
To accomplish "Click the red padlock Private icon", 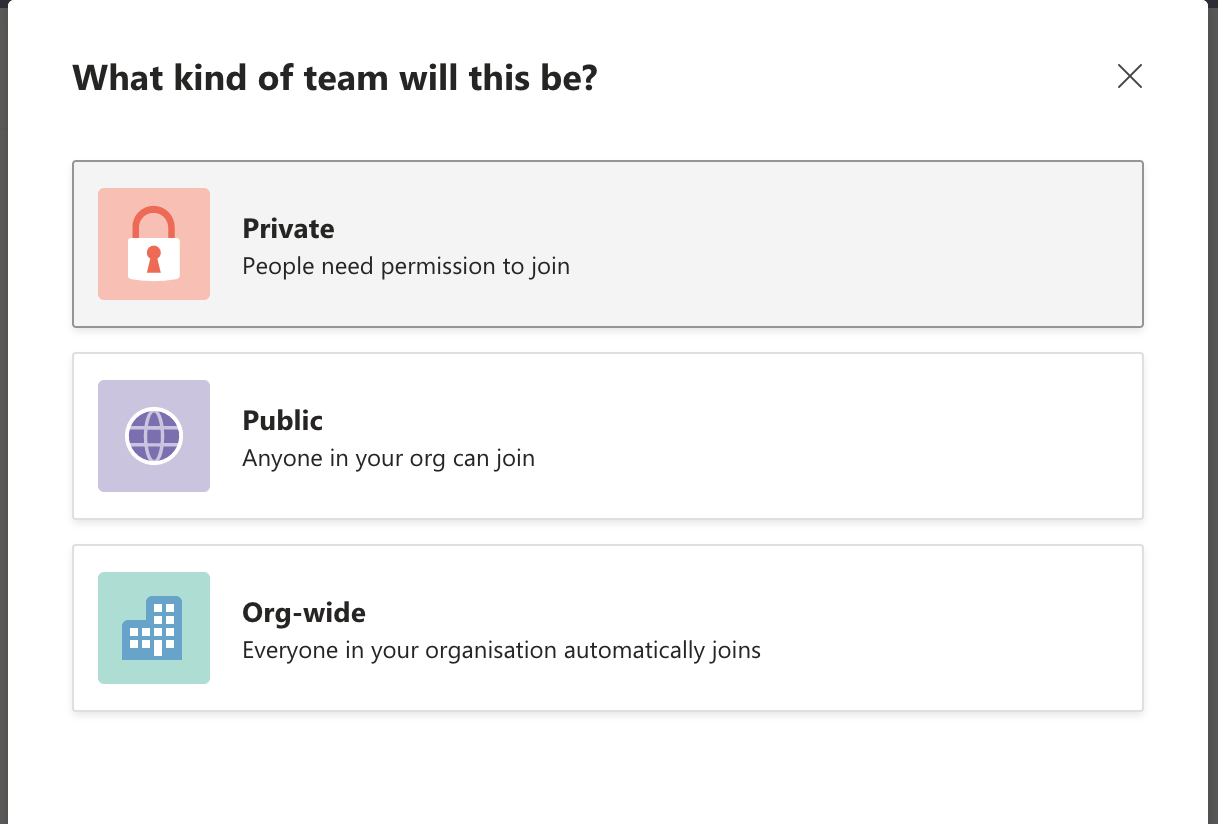I will tap(154, 244).
